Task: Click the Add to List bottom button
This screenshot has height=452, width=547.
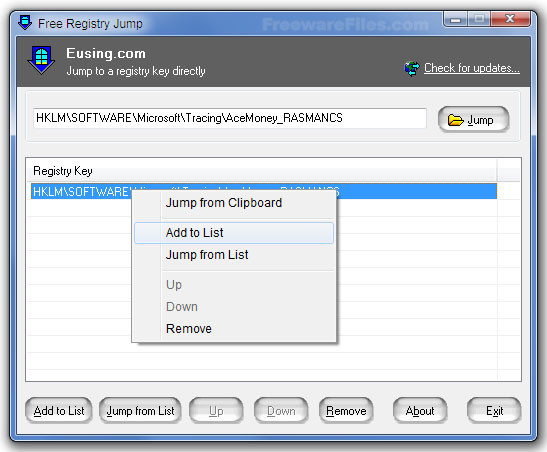Action: coord(59,410)
